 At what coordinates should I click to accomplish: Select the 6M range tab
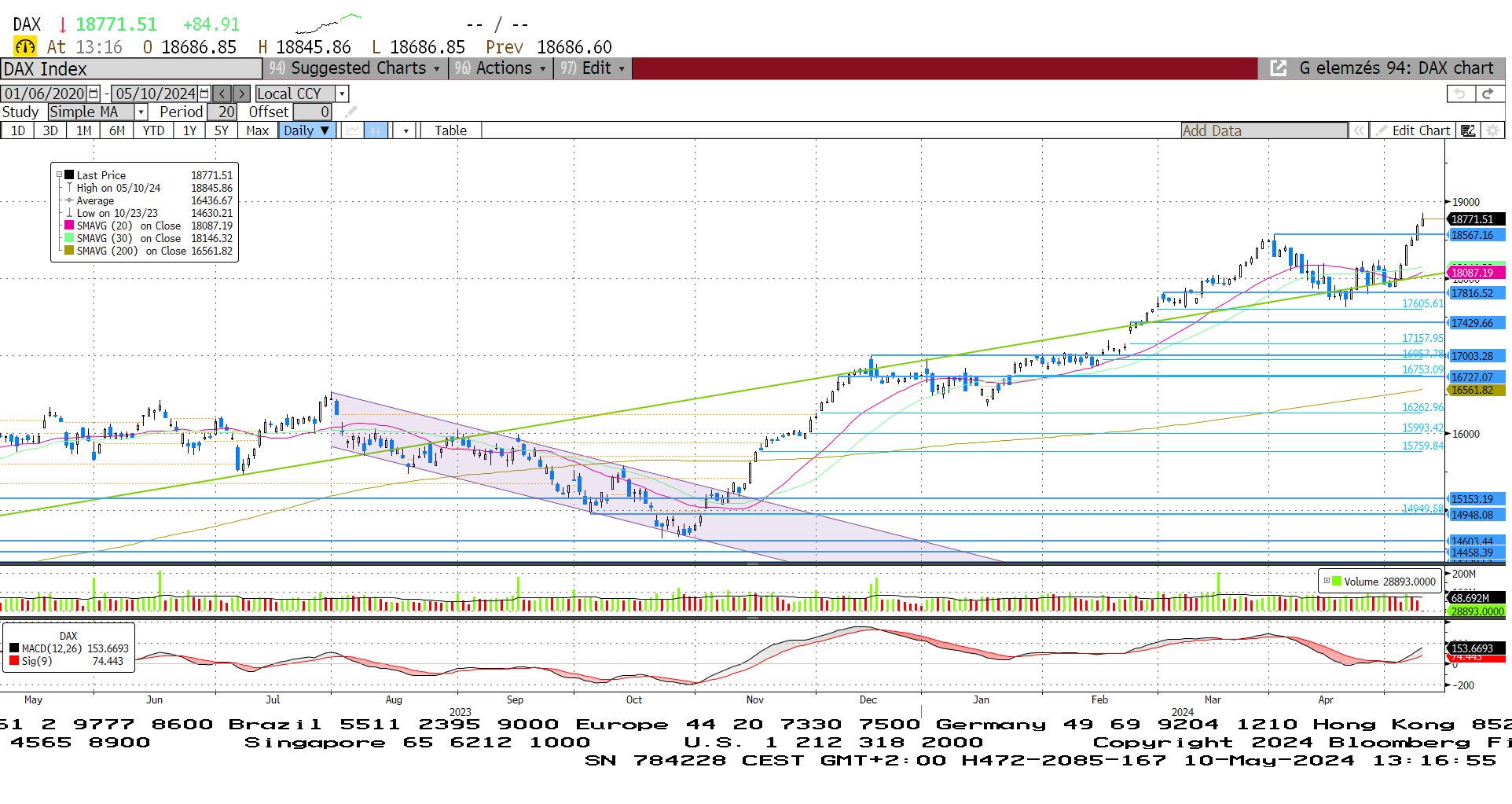click(117, 130)
